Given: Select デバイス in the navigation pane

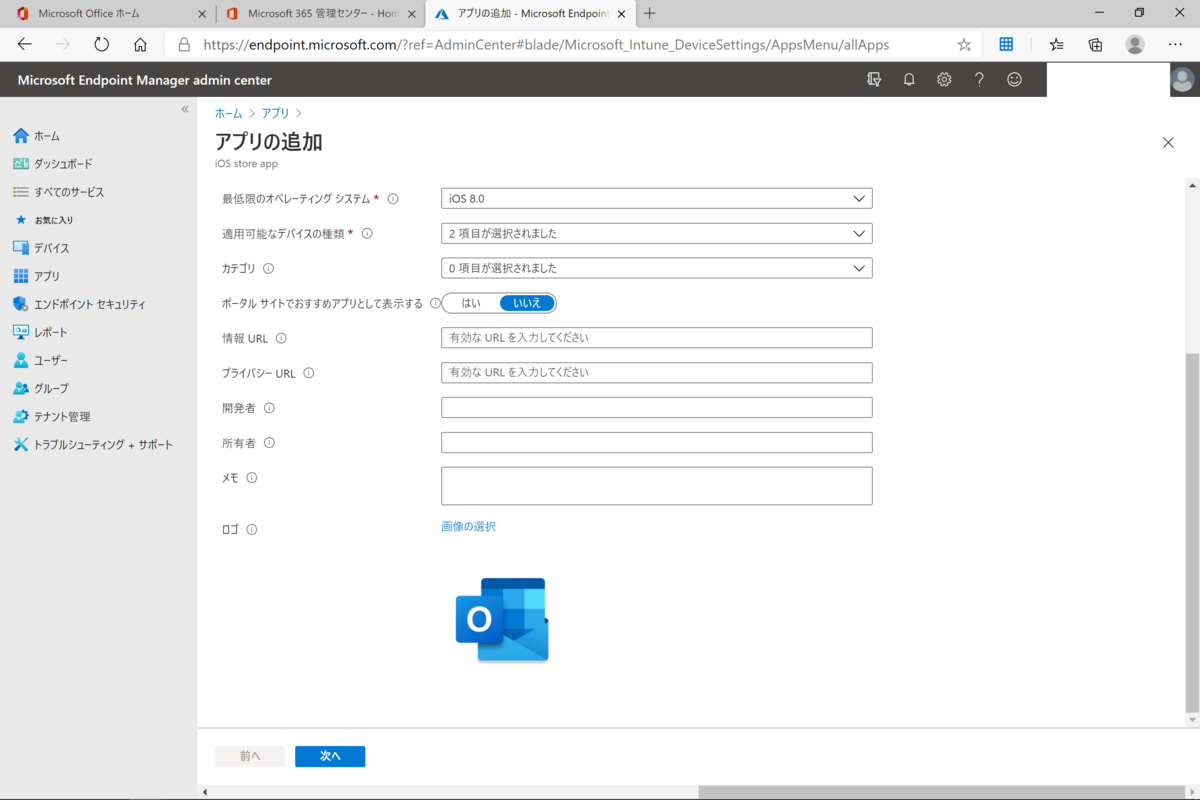Looking at the screenshot, I should point(51,248).
